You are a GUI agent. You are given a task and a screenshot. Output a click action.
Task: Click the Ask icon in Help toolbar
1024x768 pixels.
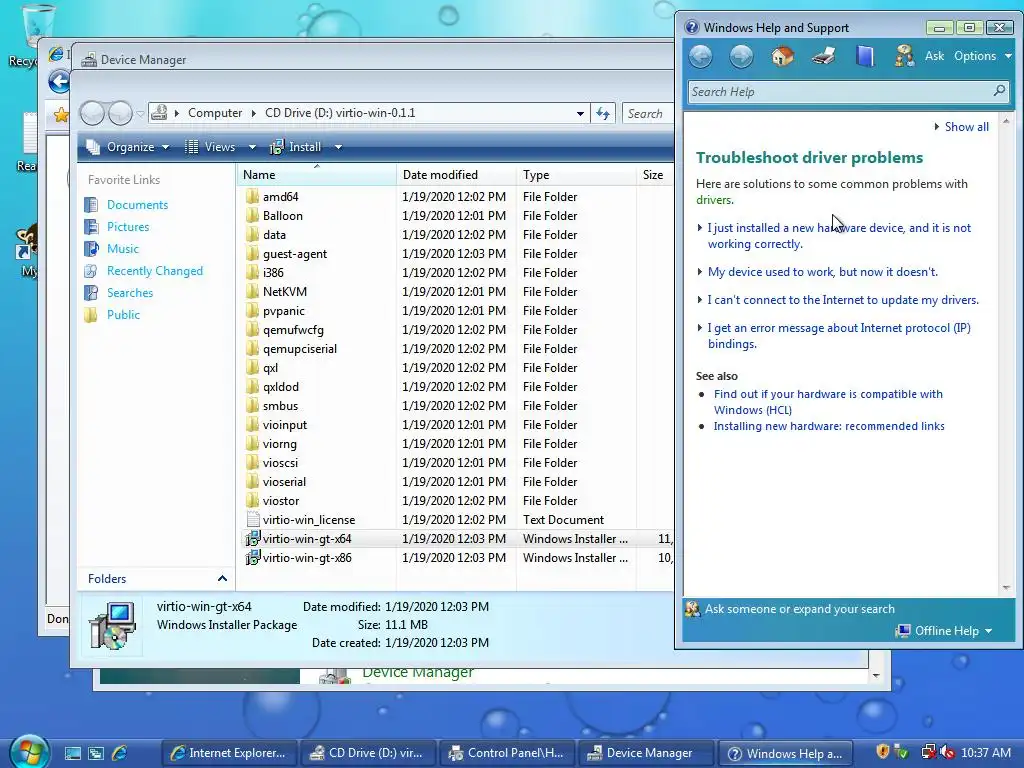click(x=904, y=56)
